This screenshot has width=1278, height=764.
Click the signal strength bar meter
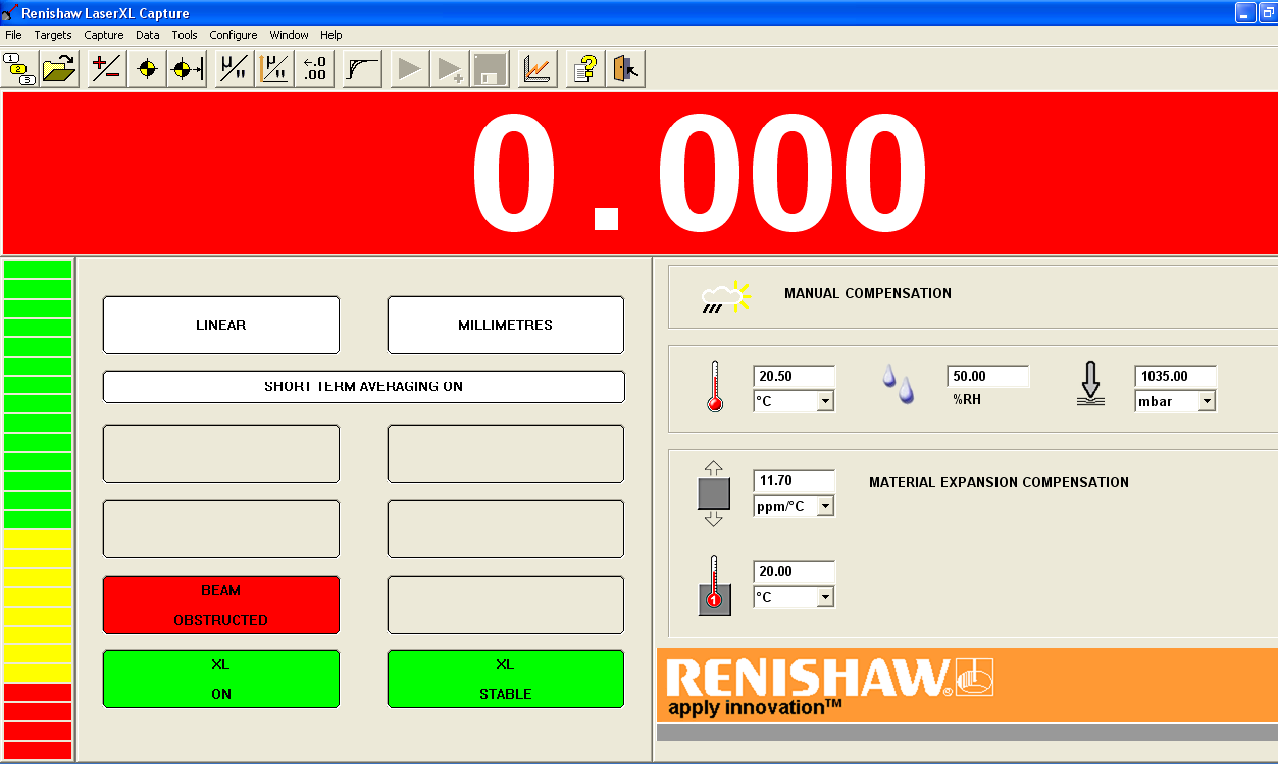pyautogui.click(x=37, y=510)
